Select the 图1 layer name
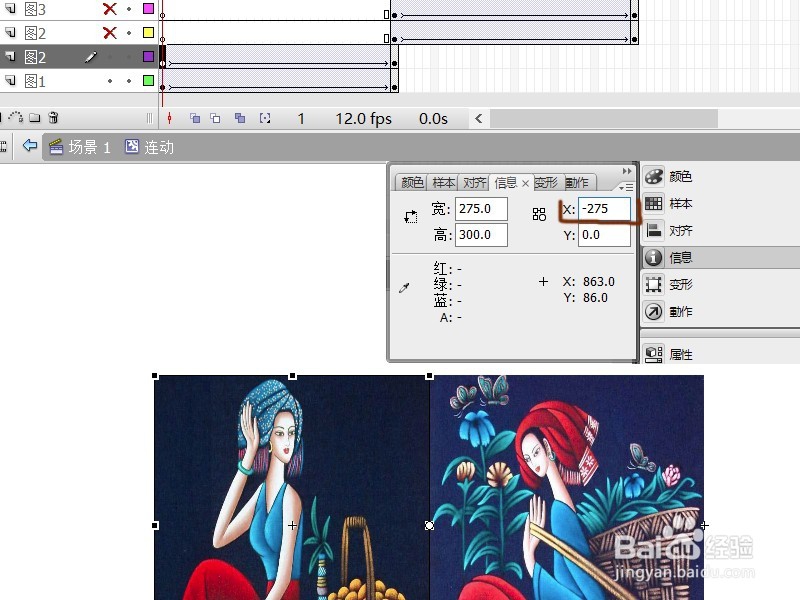Screen dimensions: 800x600 (x=35, y=81)
